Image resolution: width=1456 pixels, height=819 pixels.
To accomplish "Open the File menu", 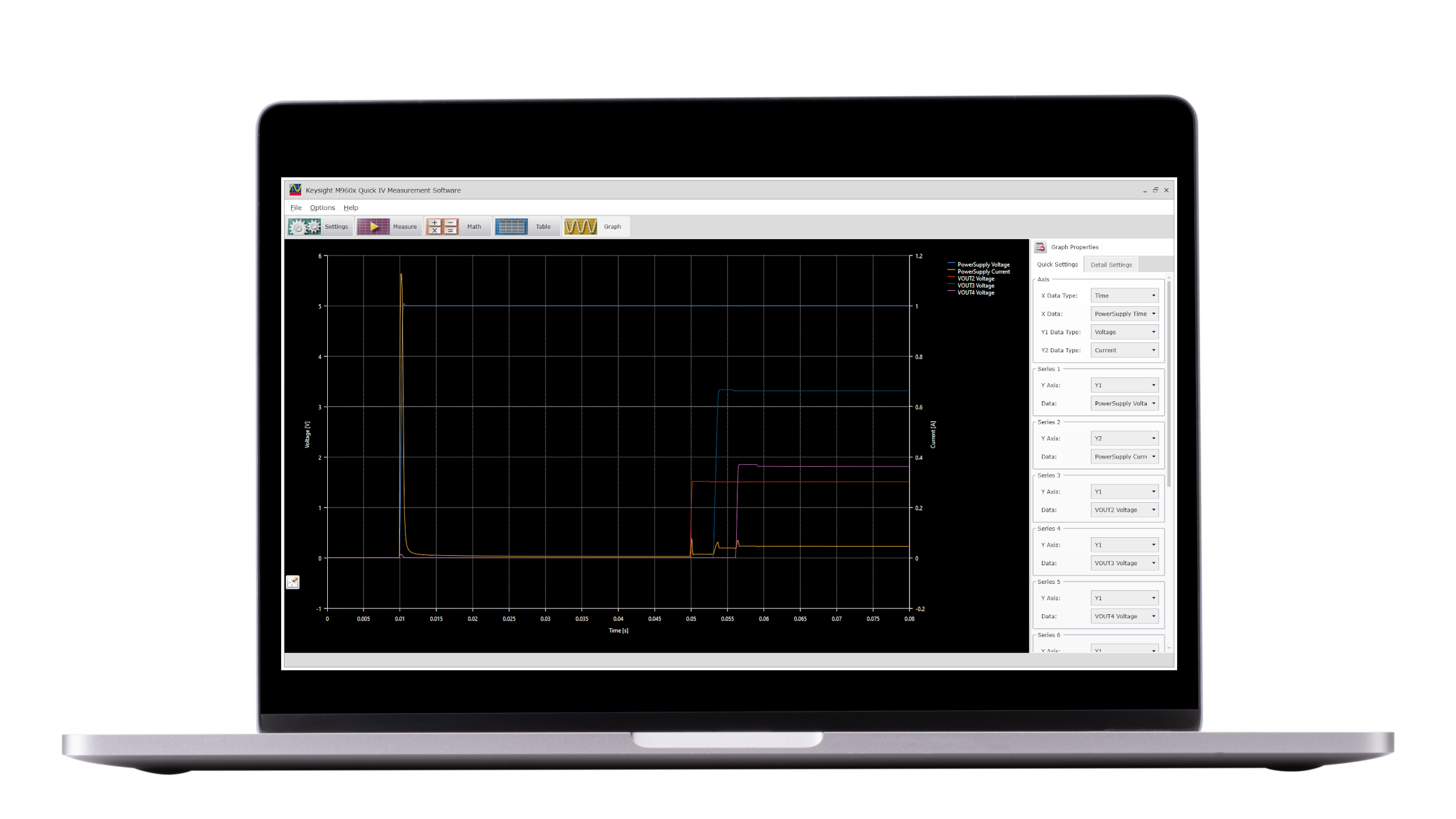I will click(x=296, y=207).
